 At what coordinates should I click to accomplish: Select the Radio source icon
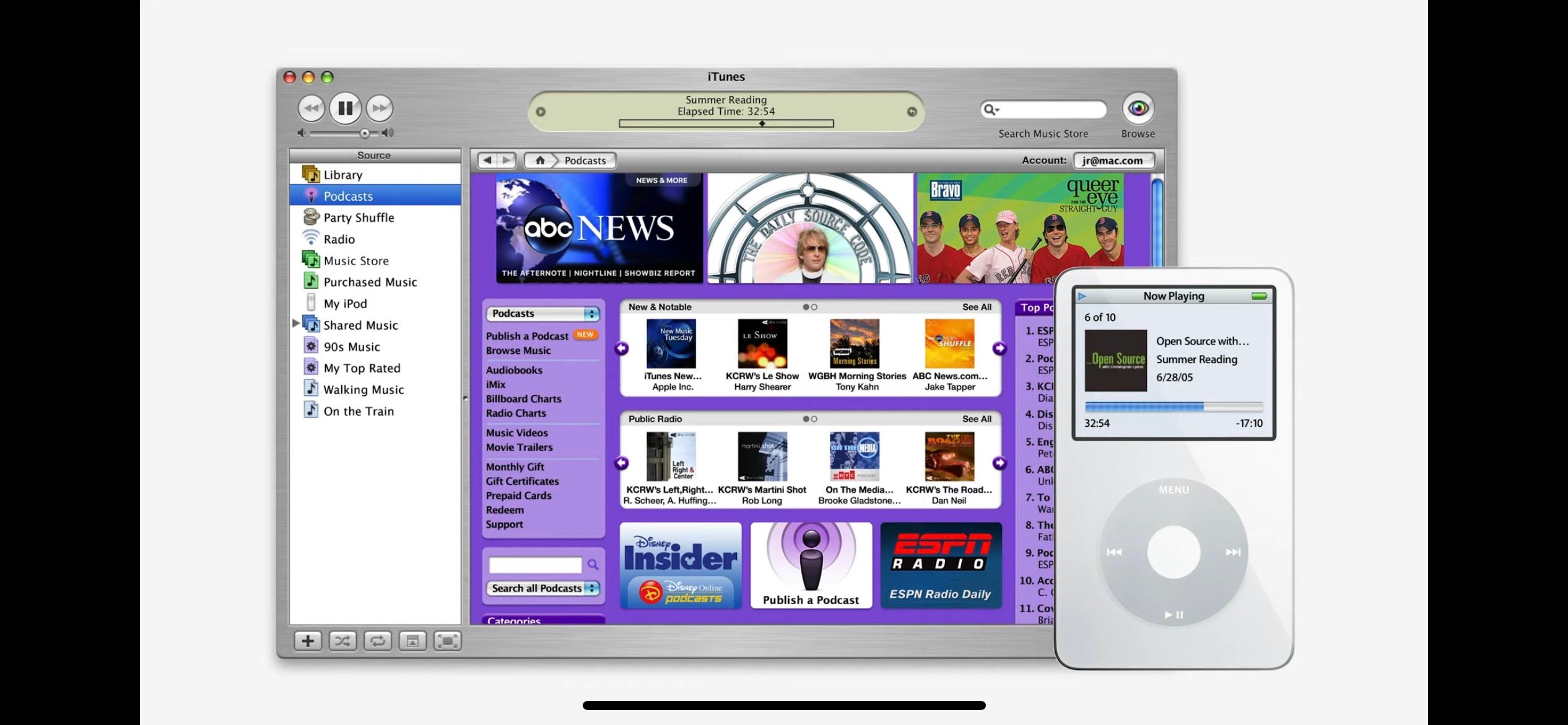click(311, 238)
